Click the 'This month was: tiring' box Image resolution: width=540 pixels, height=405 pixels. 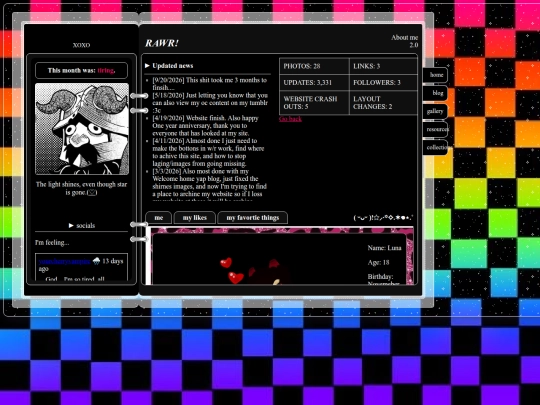coord(81,71)
